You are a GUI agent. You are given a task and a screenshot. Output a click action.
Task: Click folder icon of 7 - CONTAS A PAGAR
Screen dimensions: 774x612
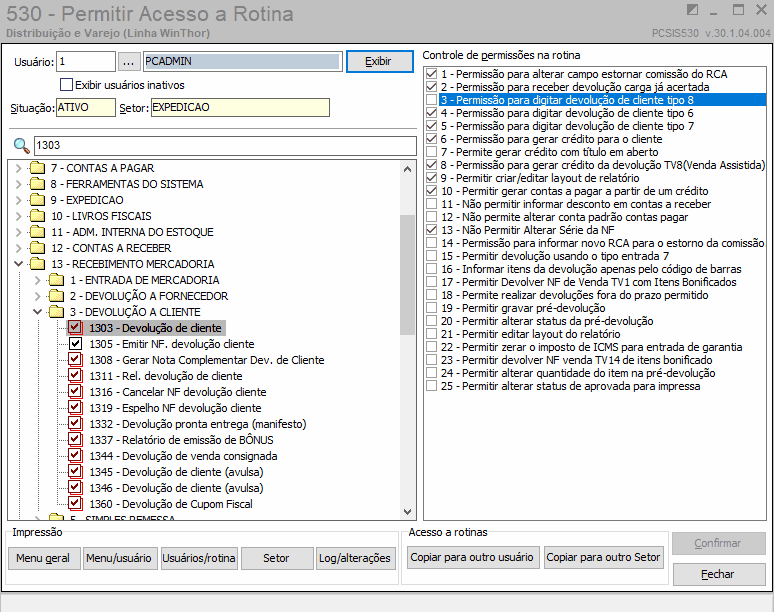tap(37, 168)
